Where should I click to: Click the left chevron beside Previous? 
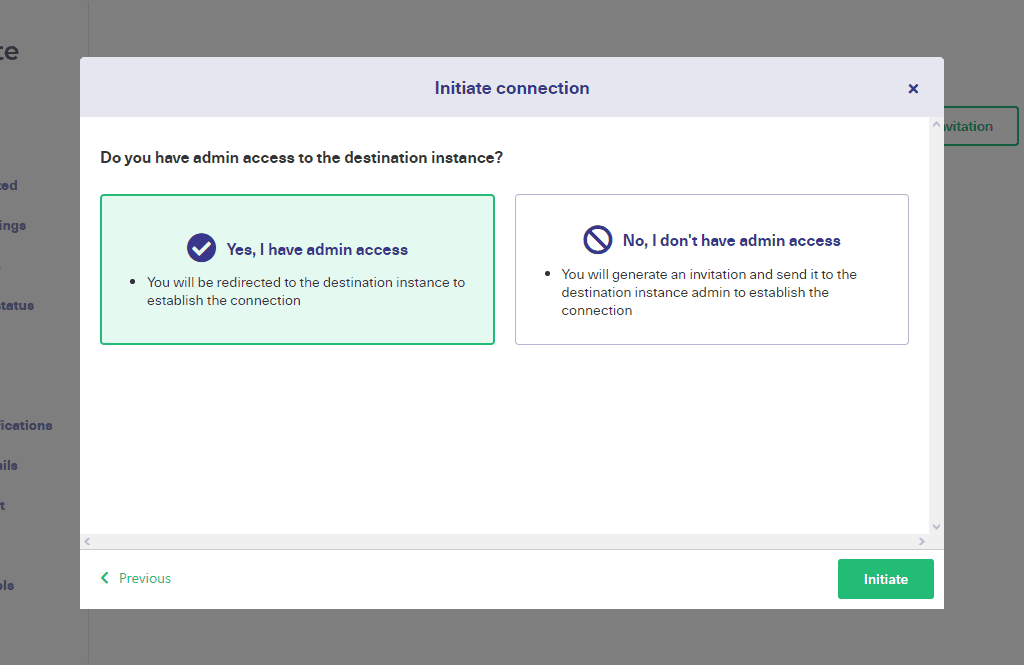tap(104, 578)
